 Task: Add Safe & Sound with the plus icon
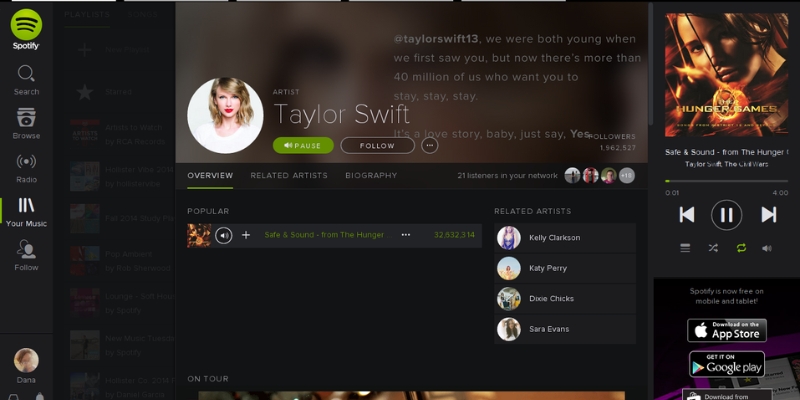click(246, 235)
